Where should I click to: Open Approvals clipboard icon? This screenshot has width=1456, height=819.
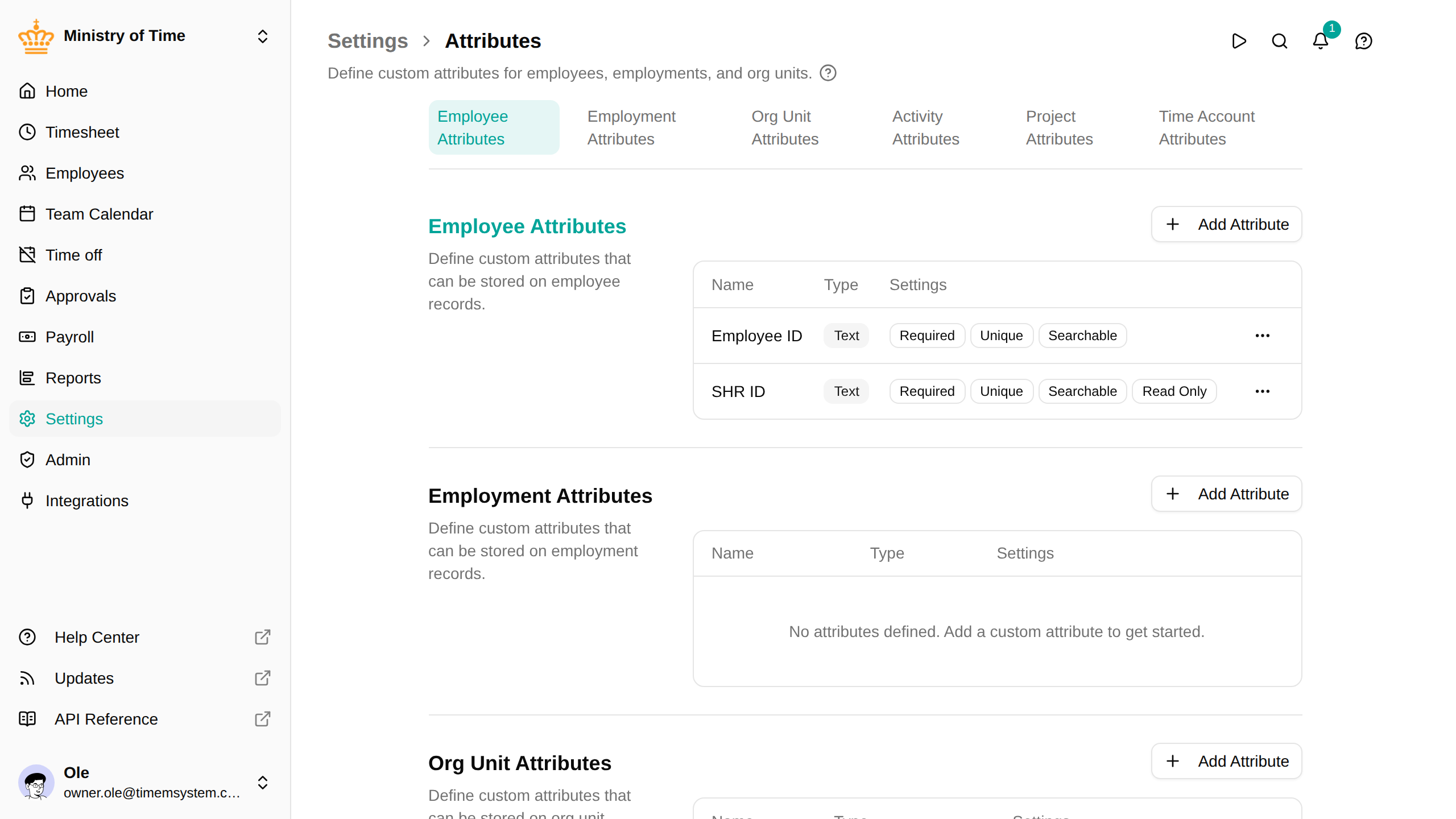click(x=27, y=296)
